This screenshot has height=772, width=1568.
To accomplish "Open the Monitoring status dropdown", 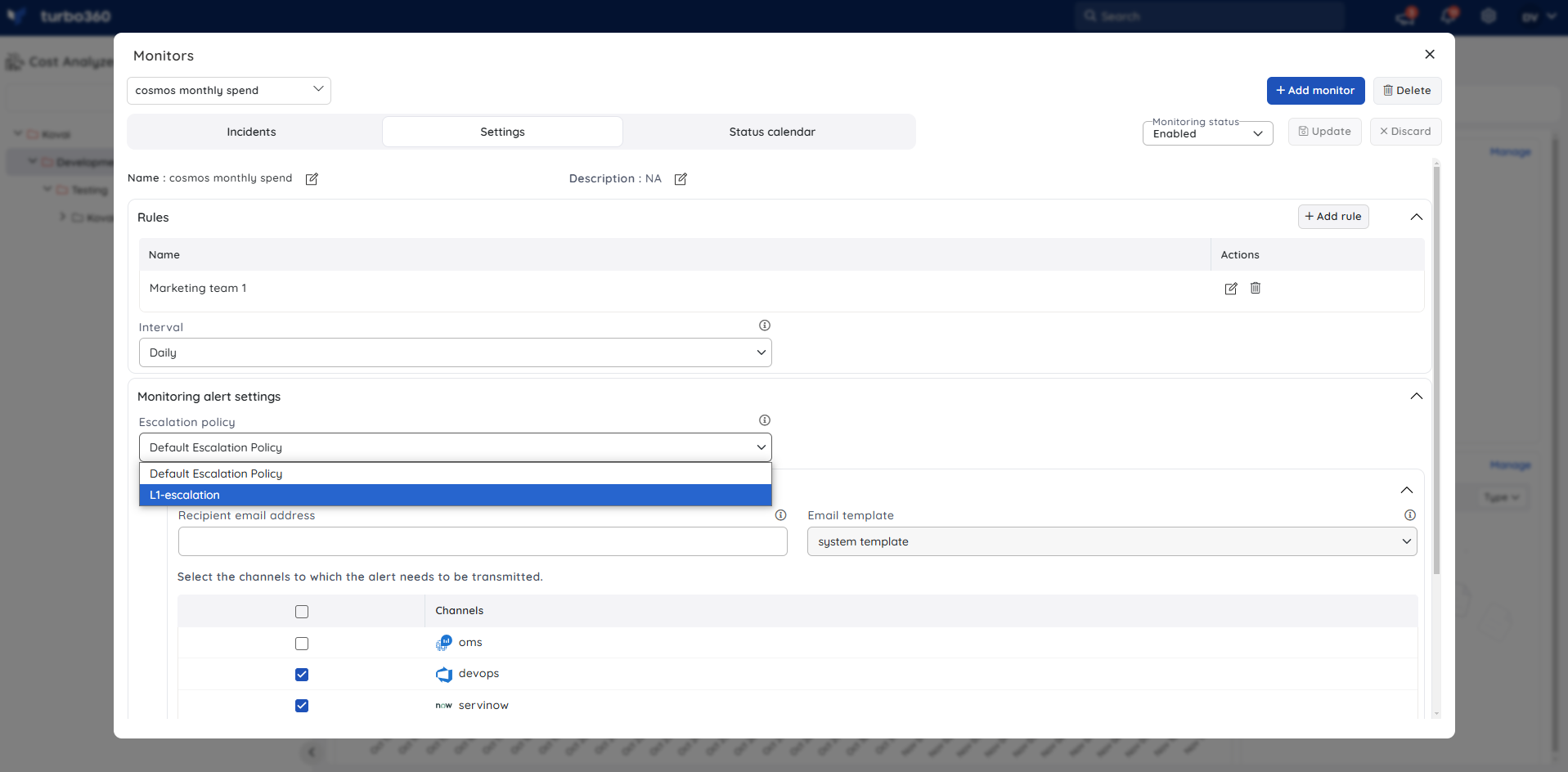I will coord(1208,133).
